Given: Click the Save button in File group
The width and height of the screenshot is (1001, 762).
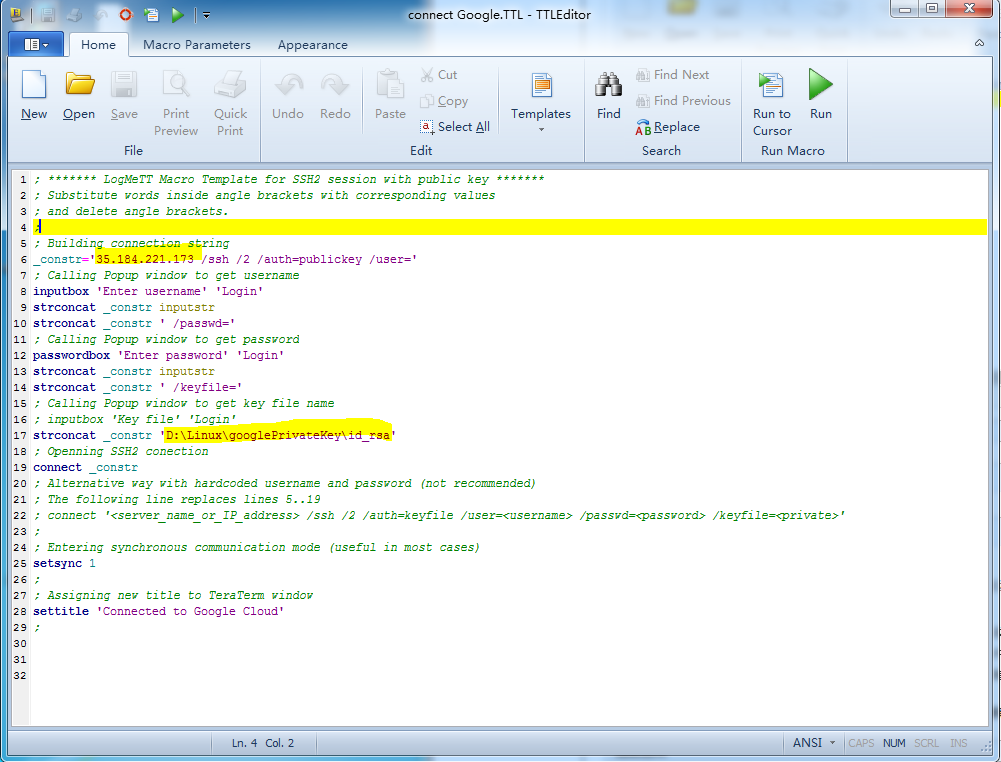Looking at the screenshot, I should (124, 96).
